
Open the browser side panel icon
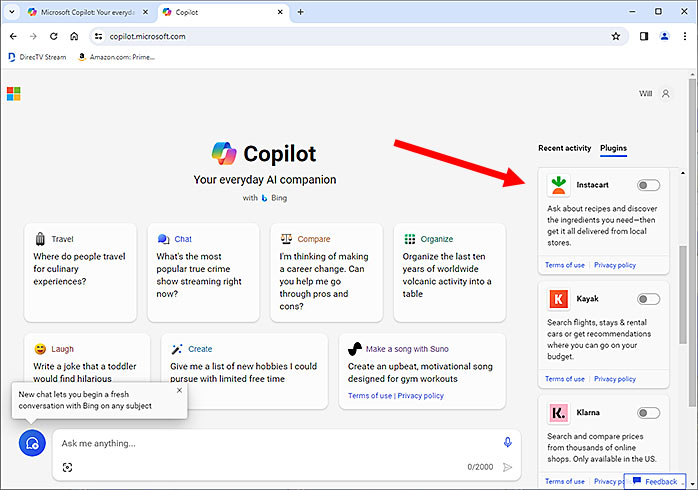point(644,36)
